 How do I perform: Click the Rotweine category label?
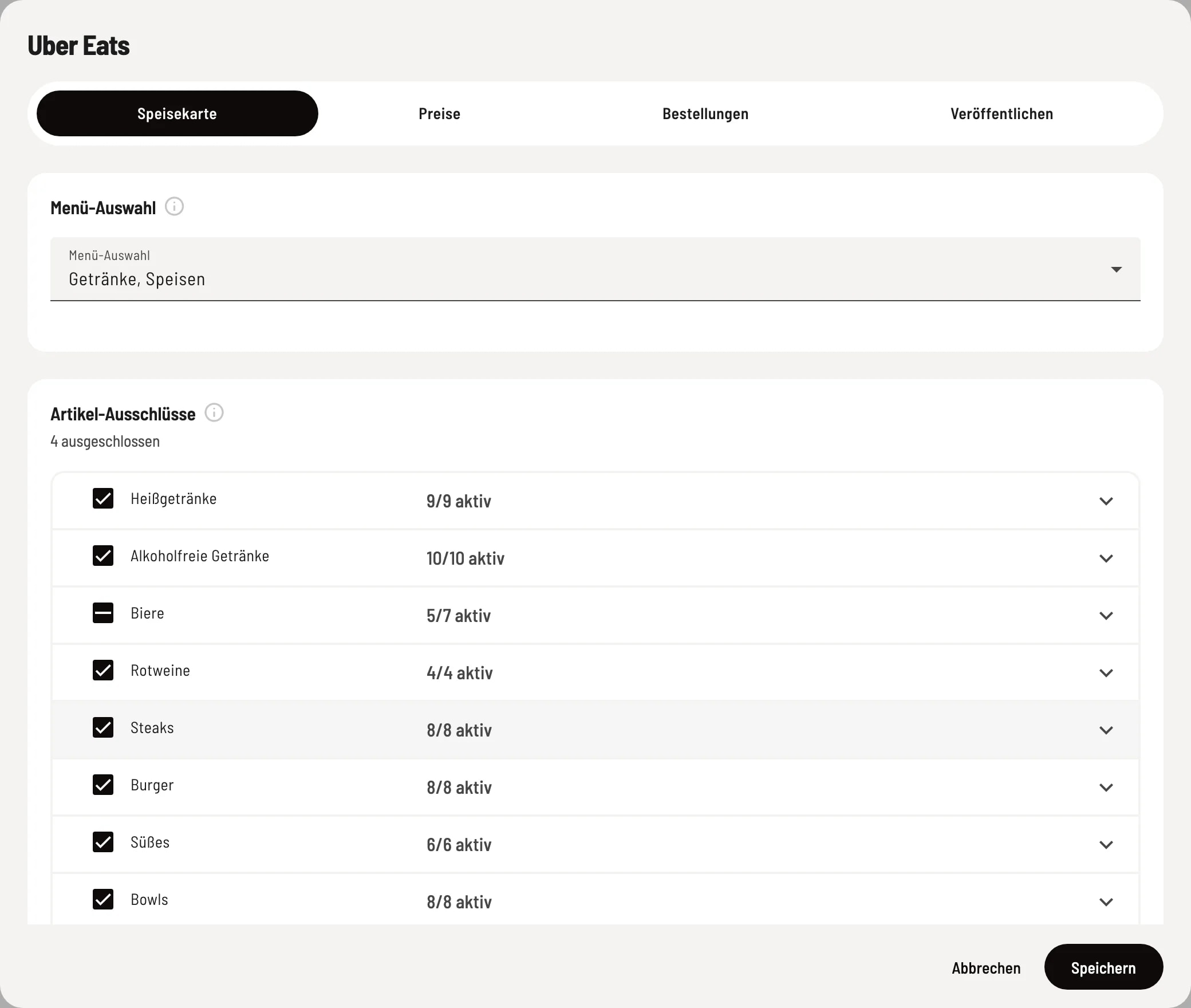(160, 670)
